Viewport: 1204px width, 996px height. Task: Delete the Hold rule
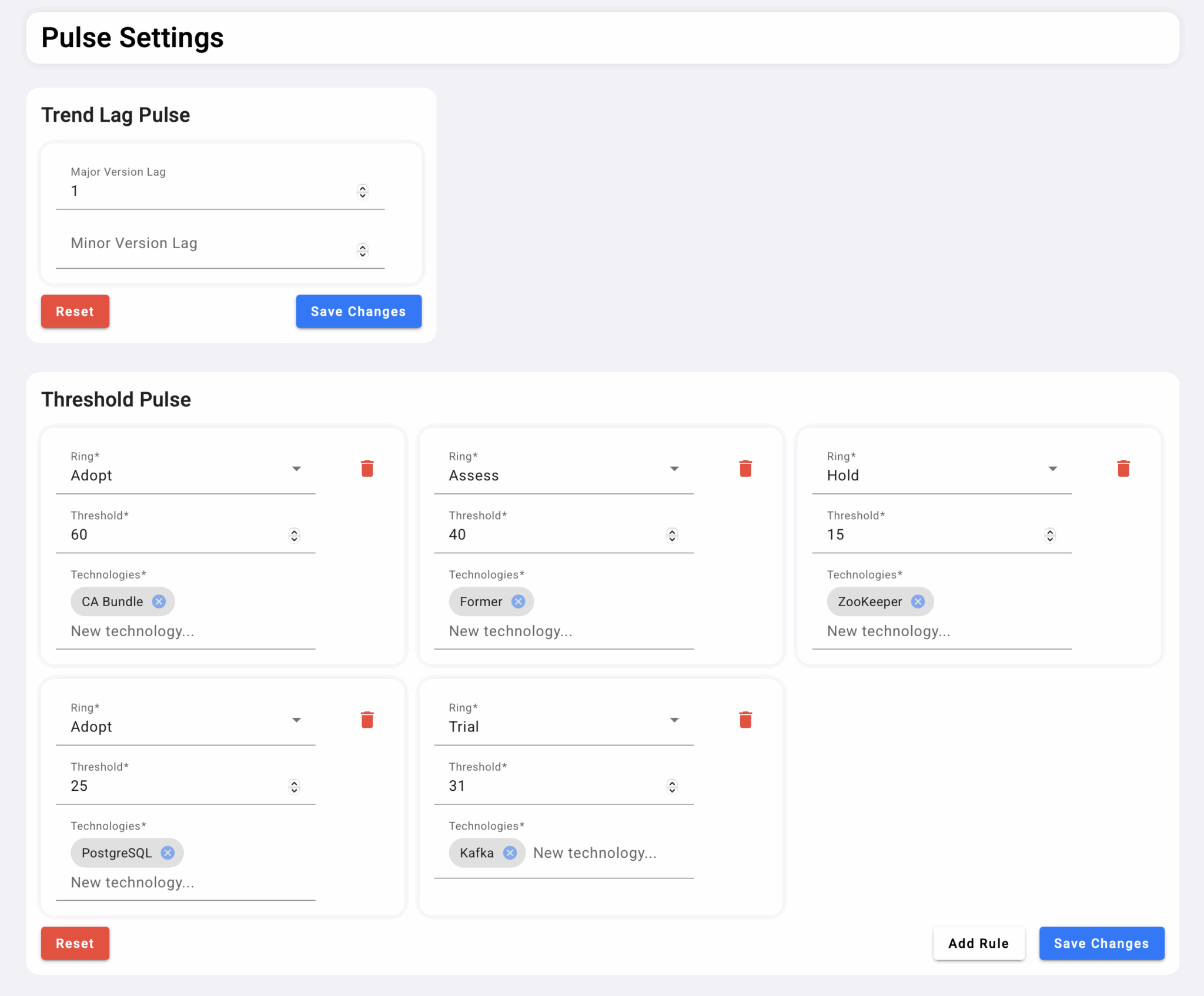[1123, 469]
